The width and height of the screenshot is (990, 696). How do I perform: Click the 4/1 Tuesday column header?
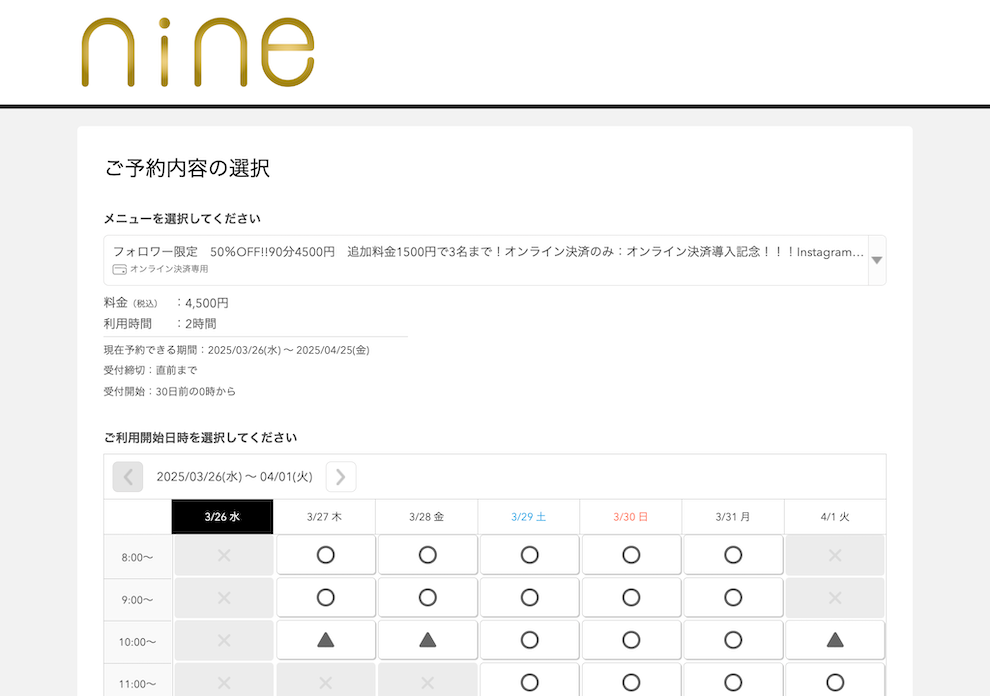click(835, 517)
